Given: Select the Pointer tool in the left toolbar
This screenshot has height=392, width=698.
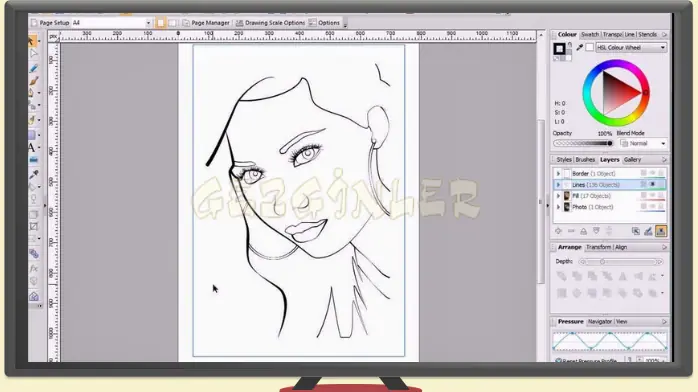Looking at the screenshot, I should [x=32, y=41].
